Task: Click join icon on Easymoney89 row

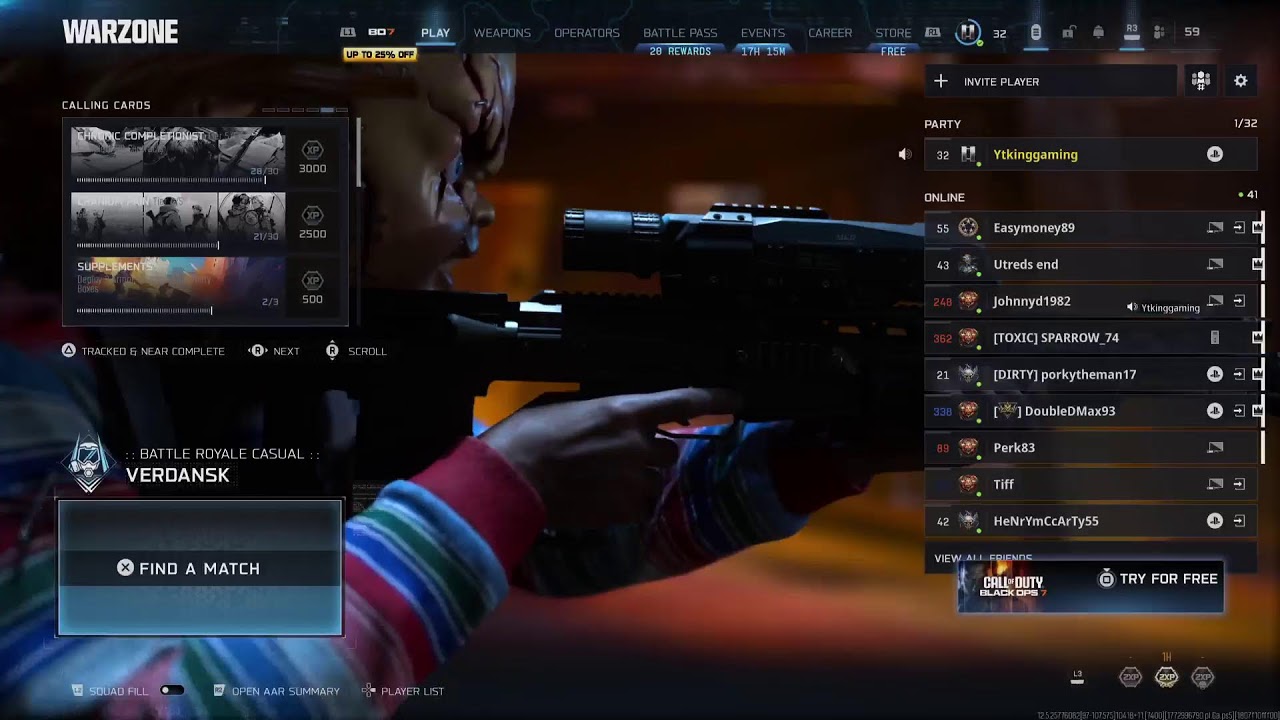Action: point(1239,228)
